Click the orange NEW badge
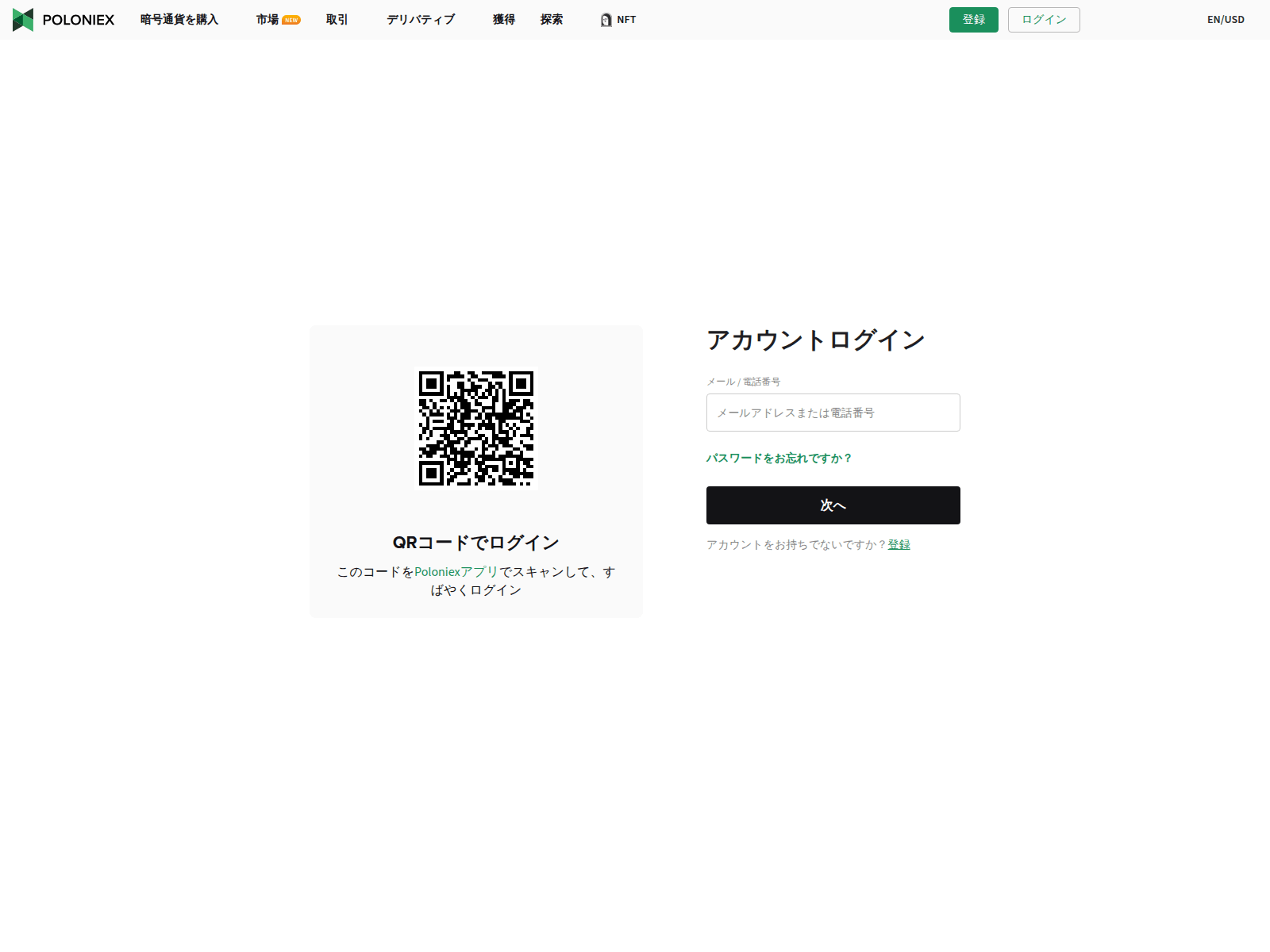The image size is (1270, 952). [x=291, y=21]
